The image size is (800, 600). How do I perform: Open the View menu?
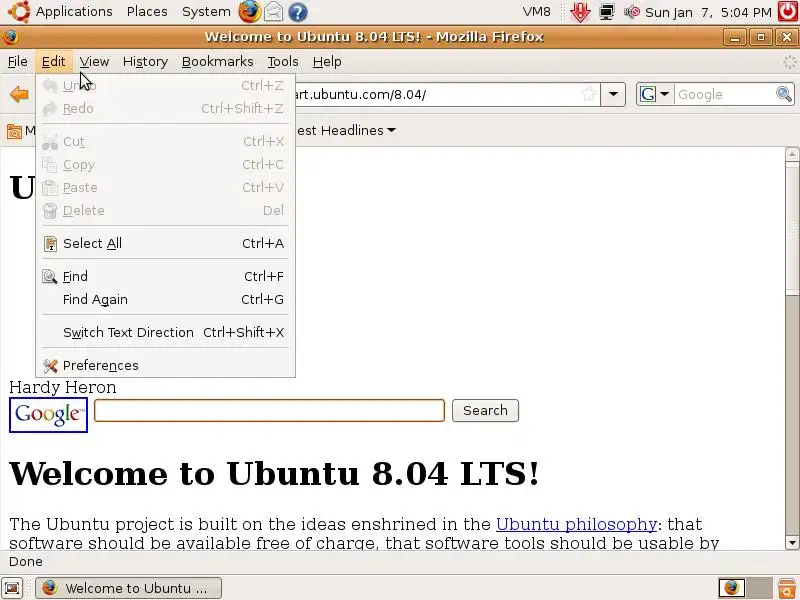pyautogui.click(x=94, y=62)
